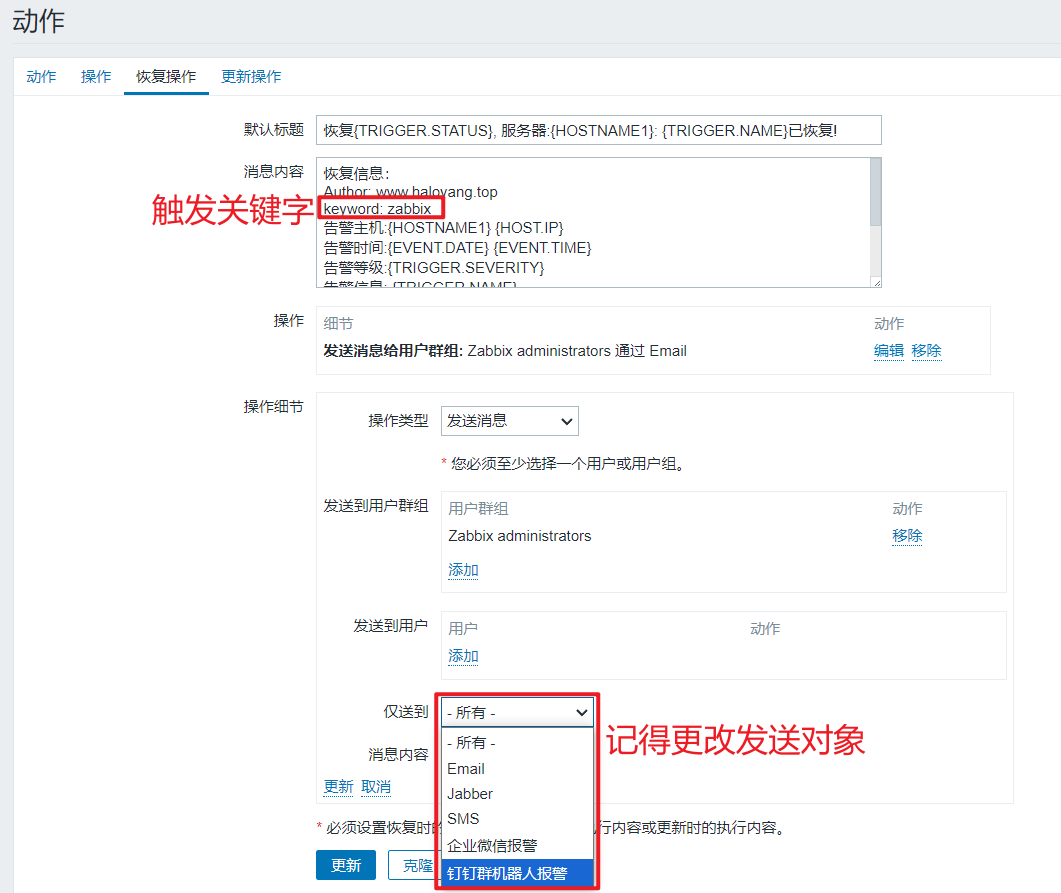Click the 您必须至少选择一个用户或用户组 notice
Viewport: 1061px width, 893px height.
[x=568, y=464]
